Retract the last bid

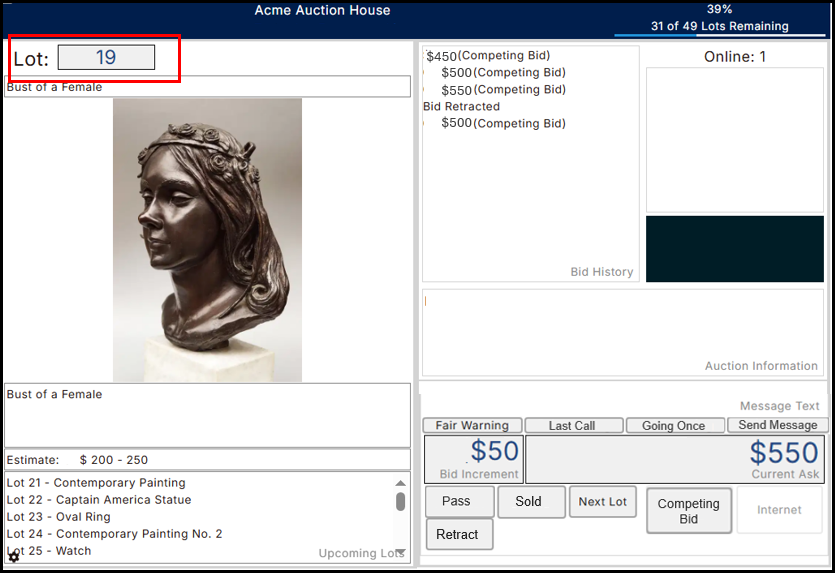coord(459,534)
